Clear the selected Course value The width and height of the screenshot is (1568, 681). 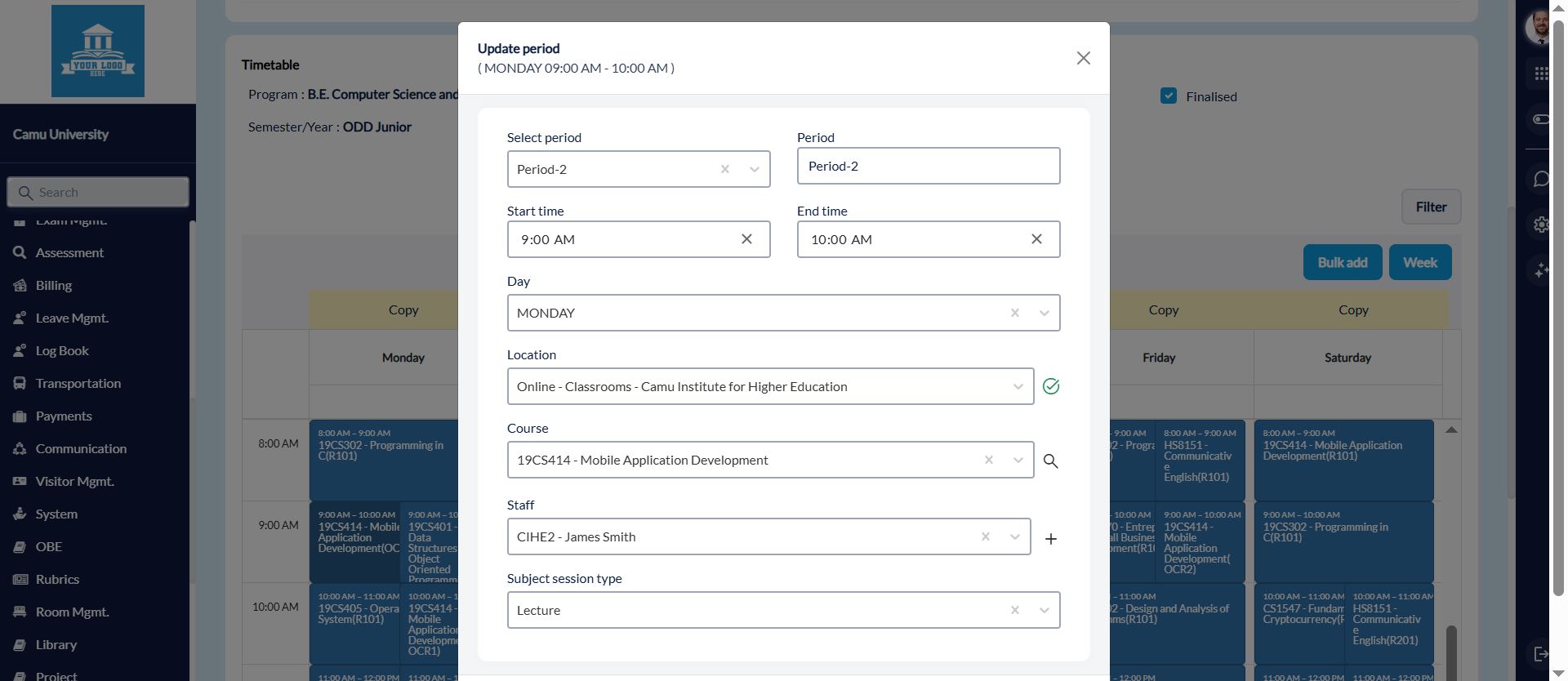pyautogui.click(x=988, y=460)
